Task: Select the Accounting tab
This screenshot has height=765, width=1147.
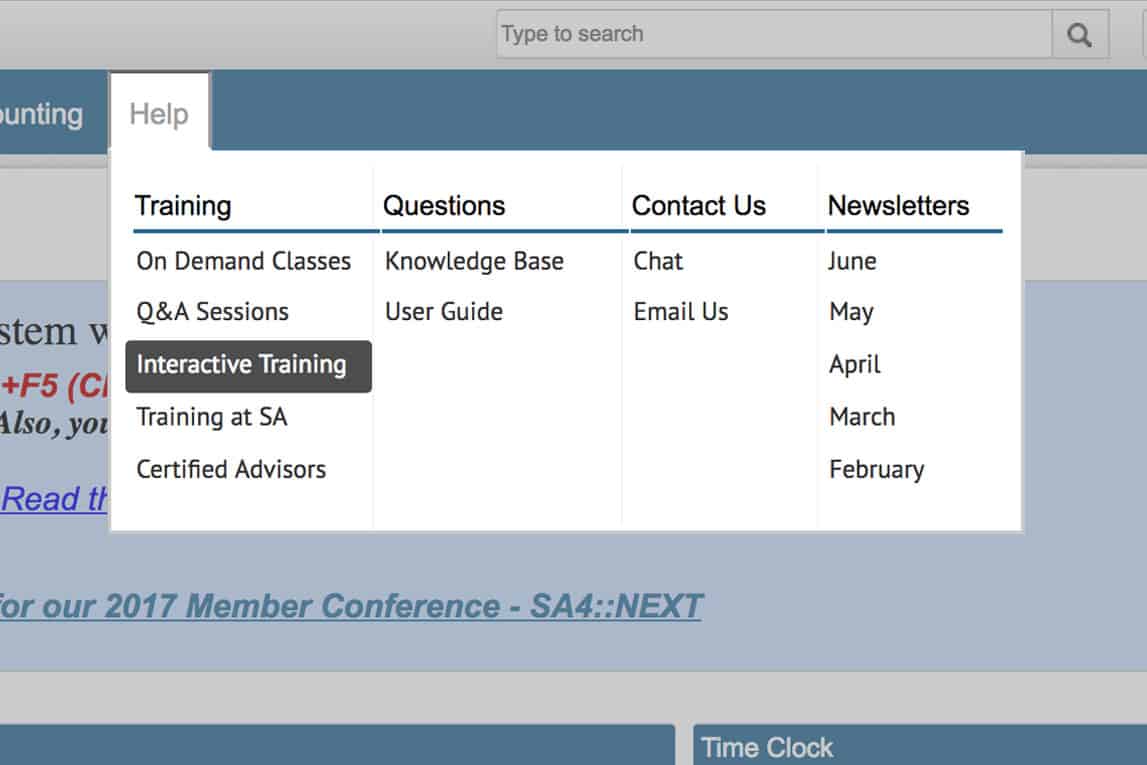Action: 42,114
